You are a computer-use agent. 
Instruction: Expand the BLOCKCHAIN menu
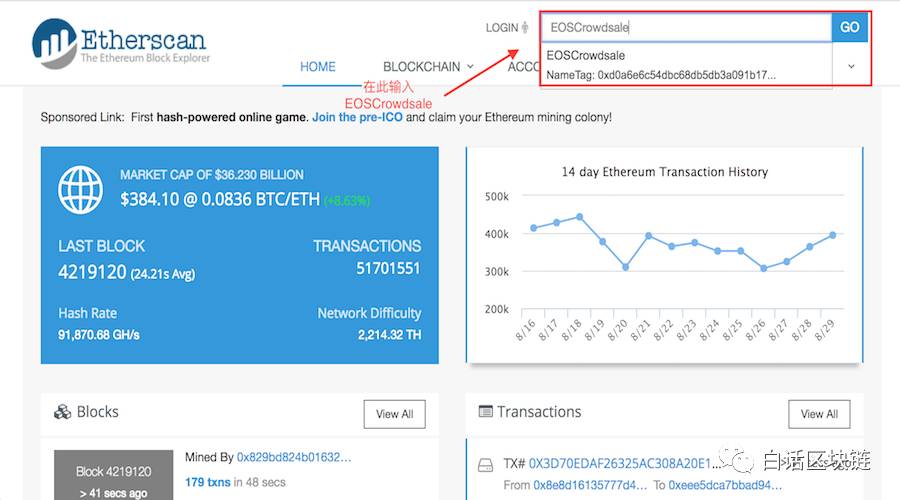pyautogui.click(x=428, y=67)
